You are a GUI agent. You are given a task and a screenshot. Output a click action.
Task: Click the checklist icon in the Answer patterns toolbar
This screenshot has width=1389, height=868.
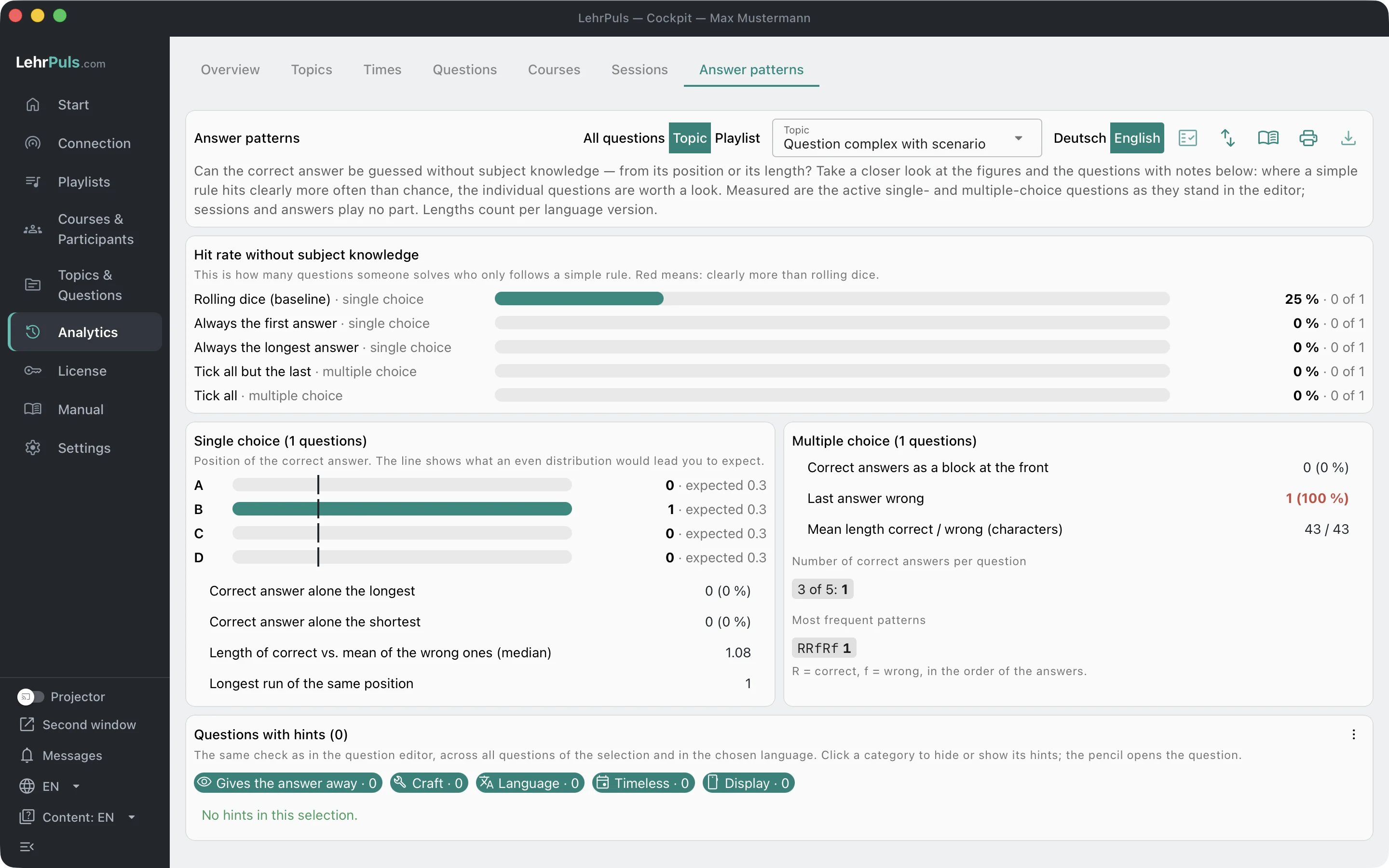pos(1187,138)
